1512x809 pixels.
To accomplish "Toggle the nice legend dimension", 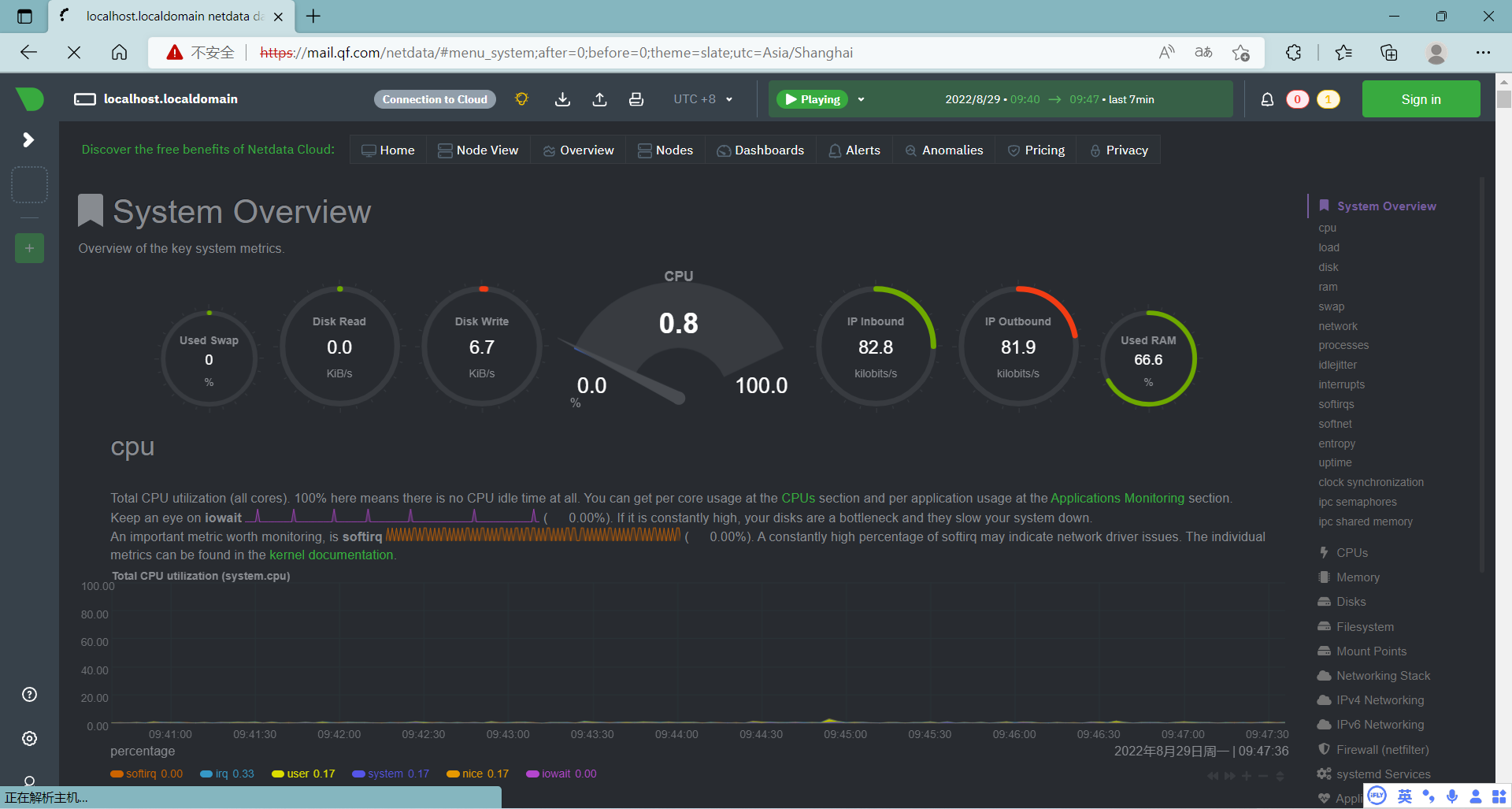I will click(478, 774).
